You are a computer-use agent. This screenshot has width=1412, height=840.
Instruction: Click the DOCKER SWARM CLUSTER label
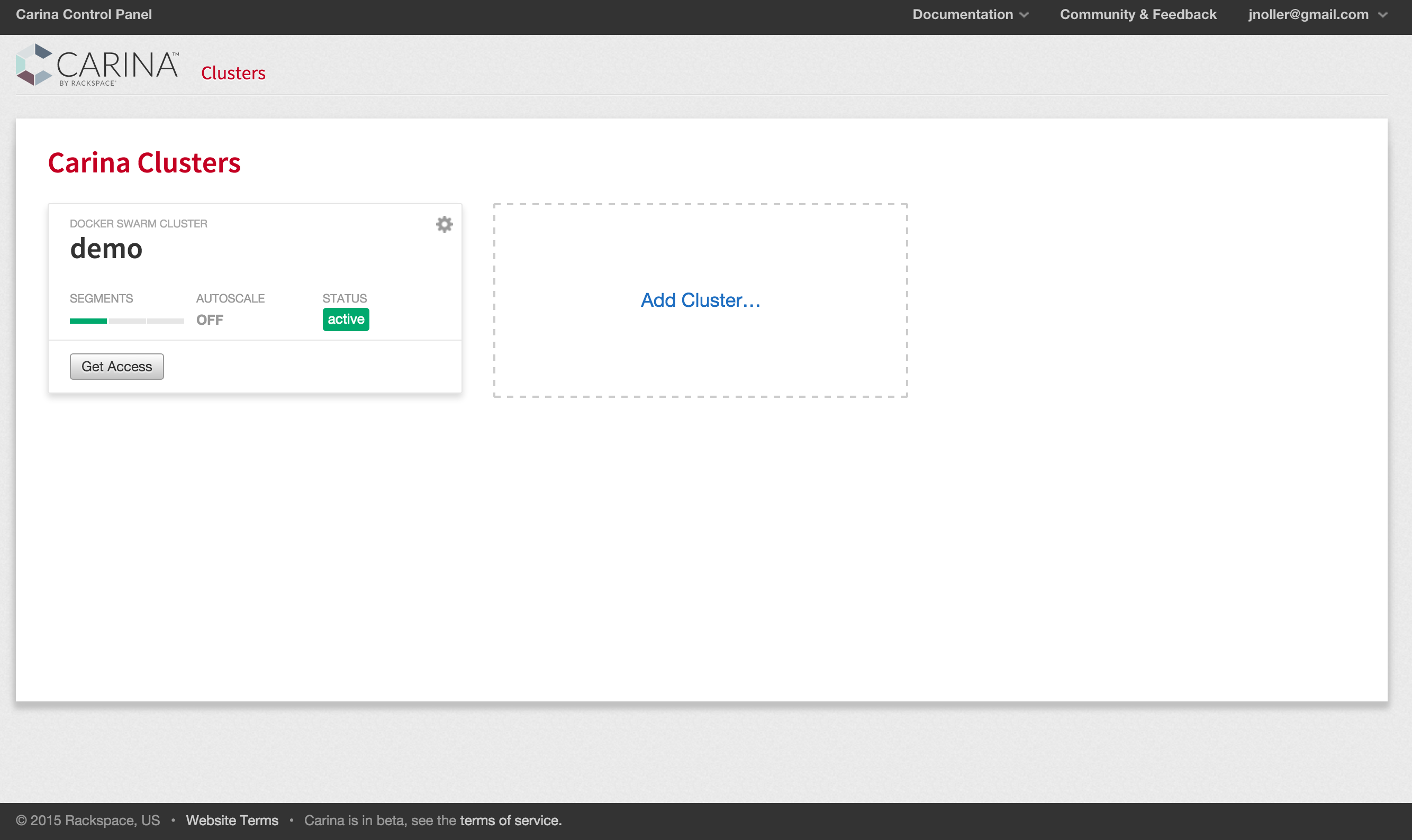tap(138, 224)
